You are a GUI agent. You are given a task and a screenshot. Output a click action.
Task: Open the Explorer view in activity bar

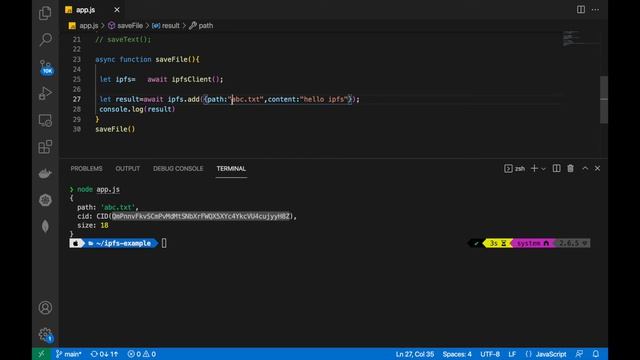tap(45, 13)
